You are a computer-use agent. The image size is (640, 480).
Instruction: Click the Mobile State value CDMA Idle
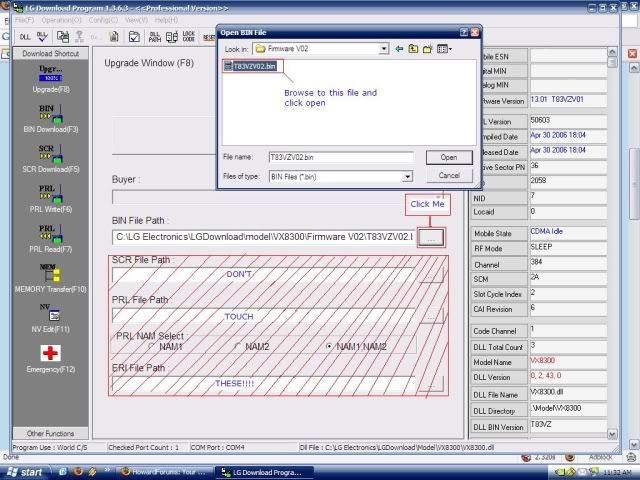point(547,231)
